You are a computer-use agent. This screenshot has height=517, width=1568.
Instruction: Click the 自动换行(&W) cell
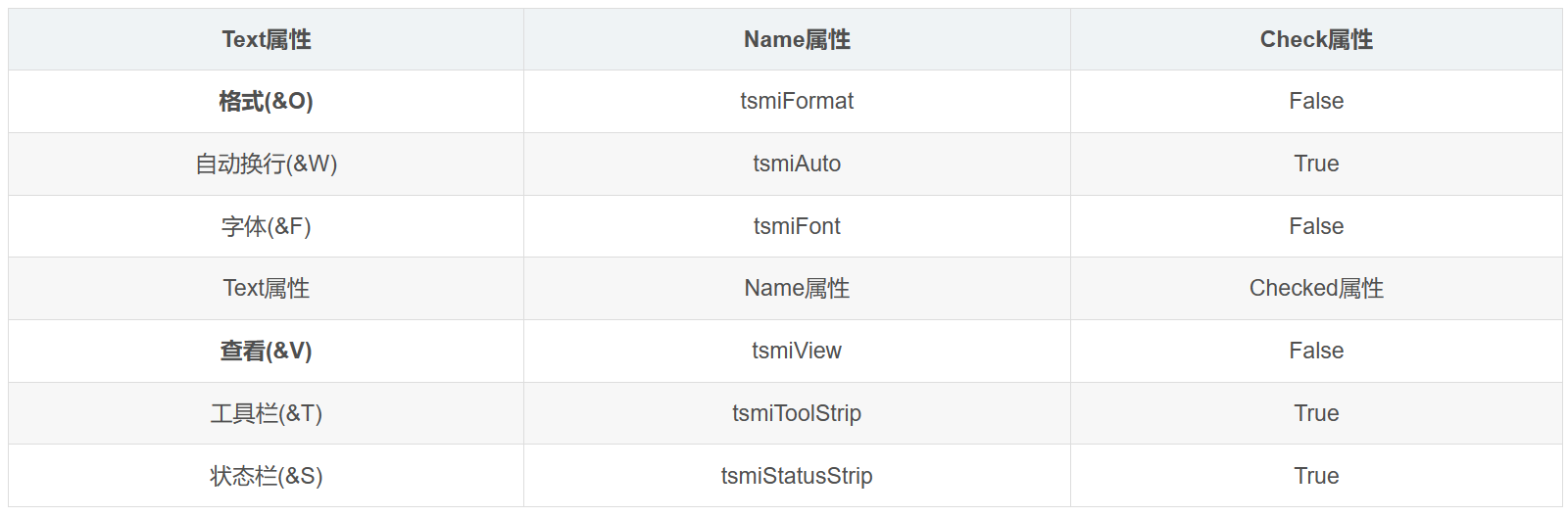(266, 164)
